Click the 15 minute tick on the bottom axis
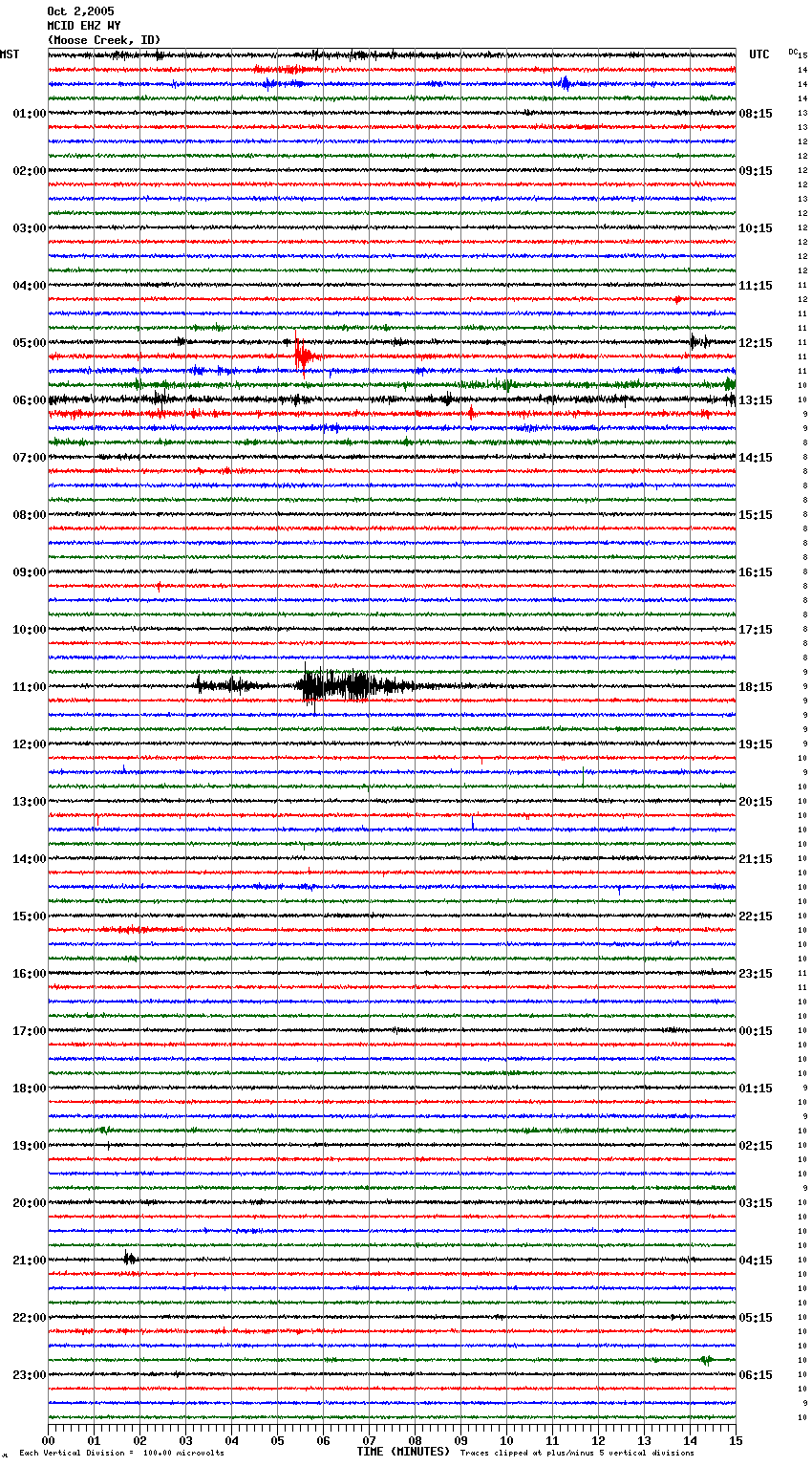Viewport: 812px width, 1466px height. pyautogui.click(x=735, y=1440)
